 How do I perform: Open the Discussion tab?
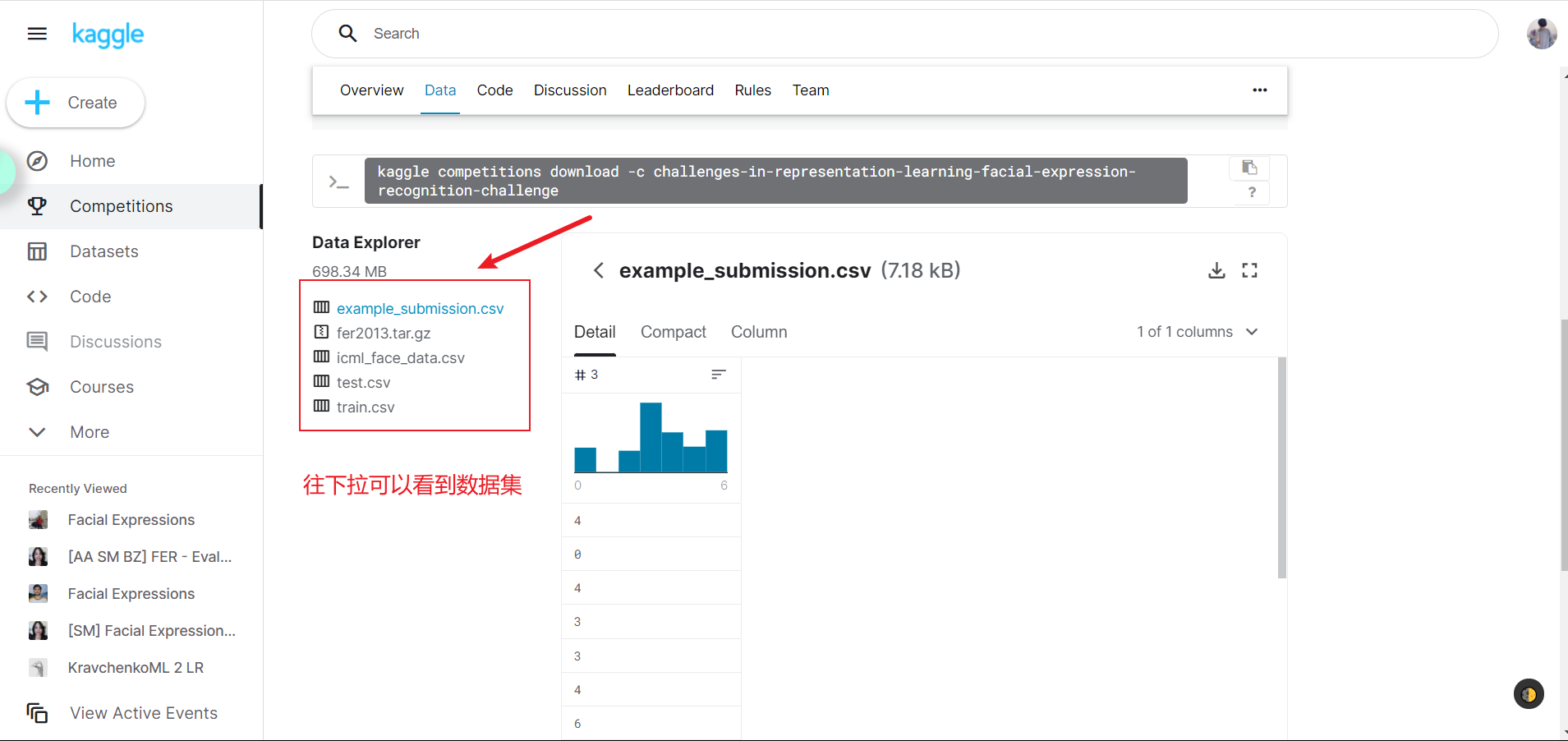tap(570, 90)
